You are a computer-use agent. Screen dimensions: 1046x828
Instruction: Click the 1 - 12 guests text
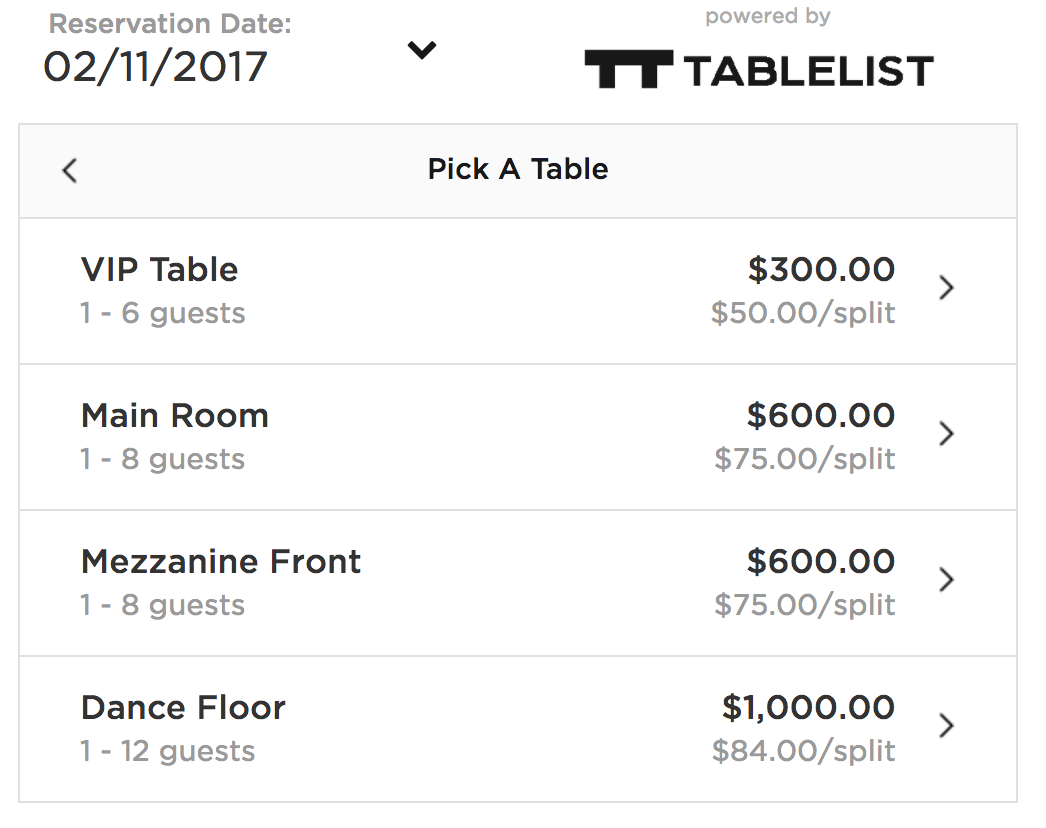[x=168, y=752]
